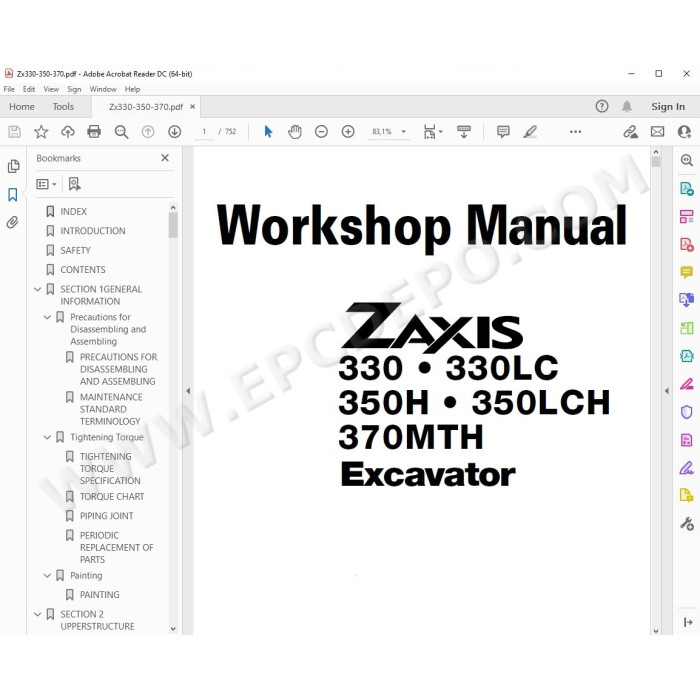Image resolution: width=700 pixels, height=700 pixels.
Task: Open the Page Thumbnails panel
Action: [x=13, y=166]
